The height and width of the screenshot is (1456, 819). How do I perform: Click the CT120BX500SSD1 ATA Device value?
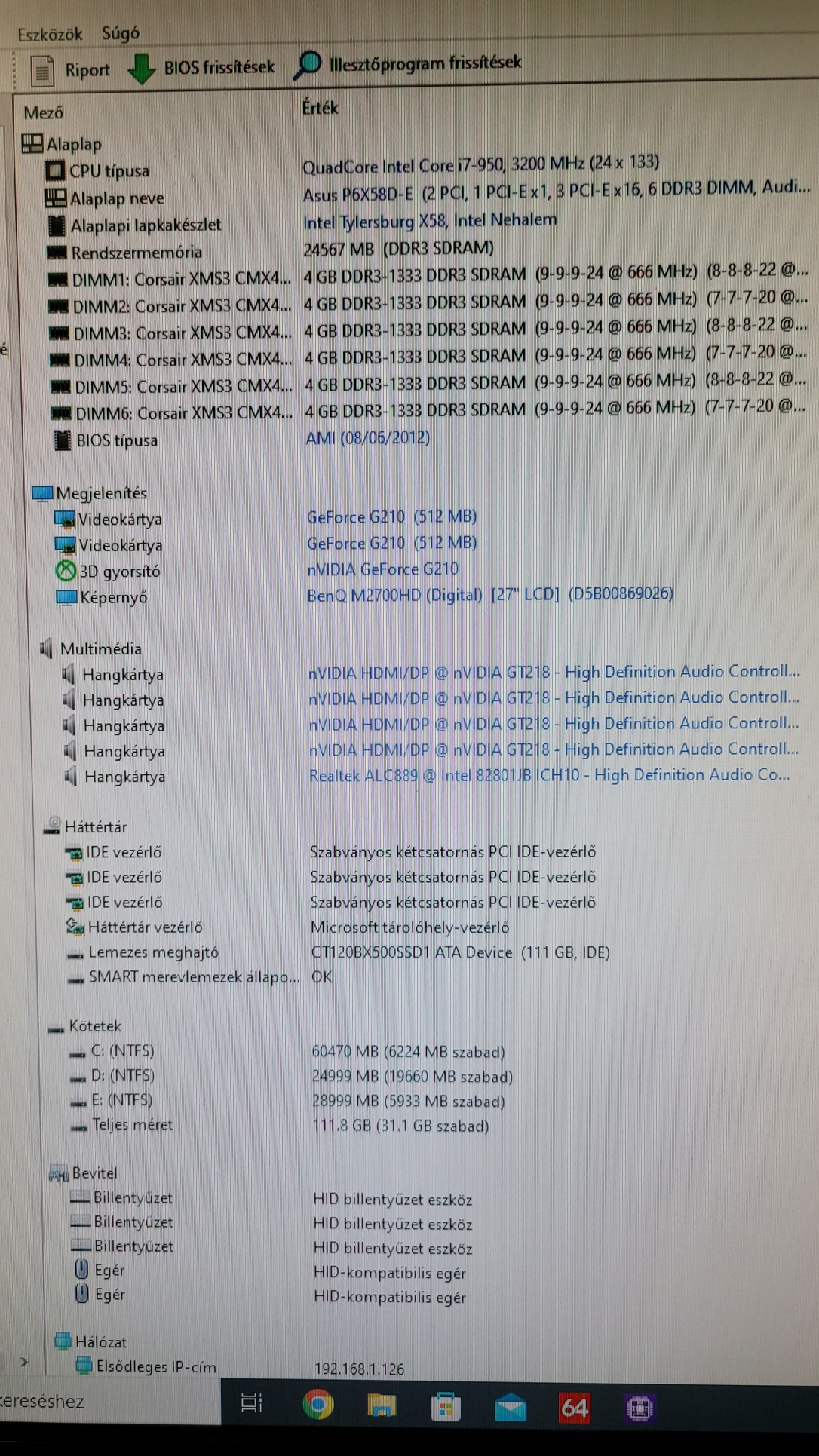tap(460, 952)
